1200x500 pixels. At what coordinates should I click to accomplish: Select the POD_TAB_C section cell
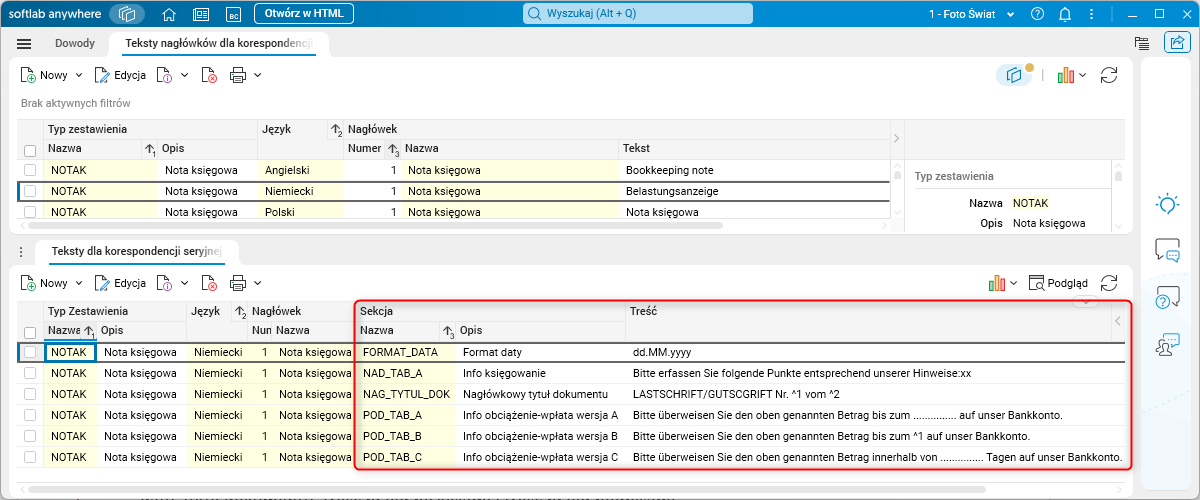(406, 457)
